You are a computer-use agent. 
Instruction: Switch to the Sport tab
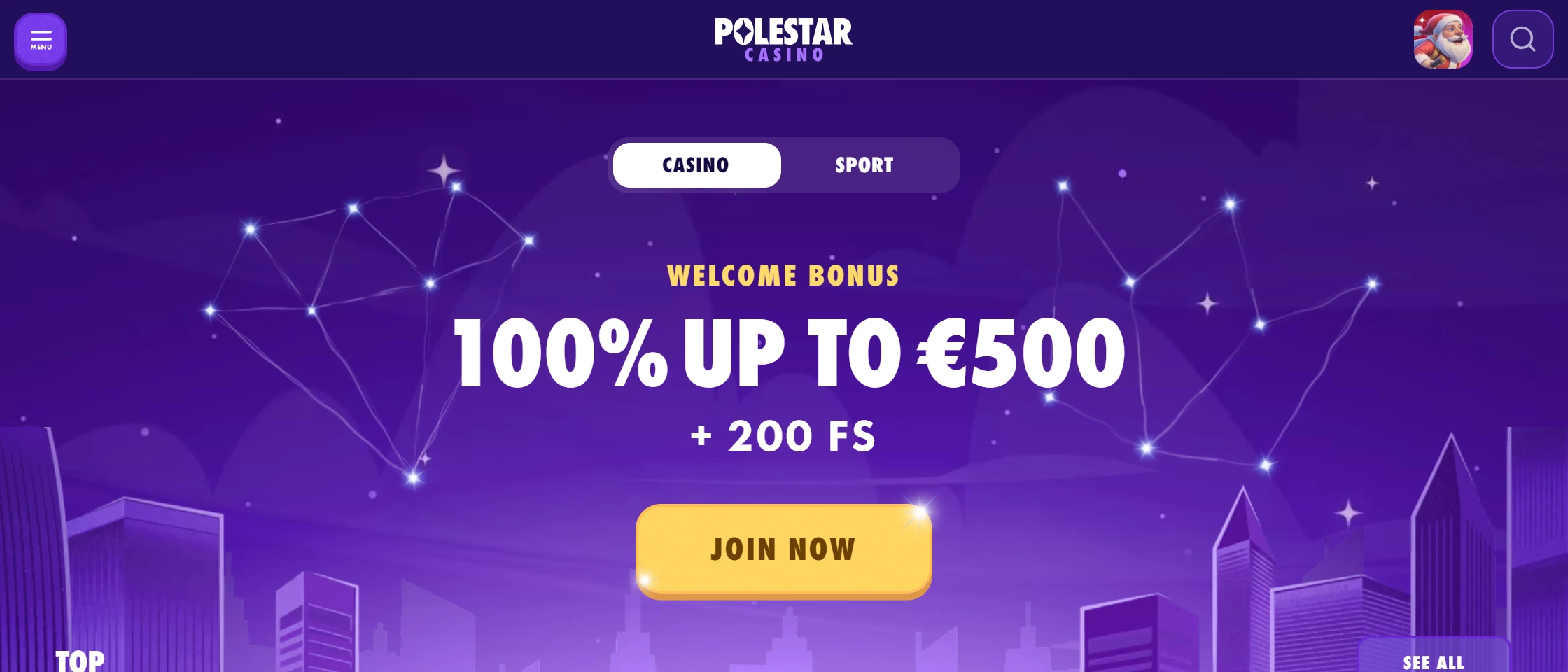(864, 165)
